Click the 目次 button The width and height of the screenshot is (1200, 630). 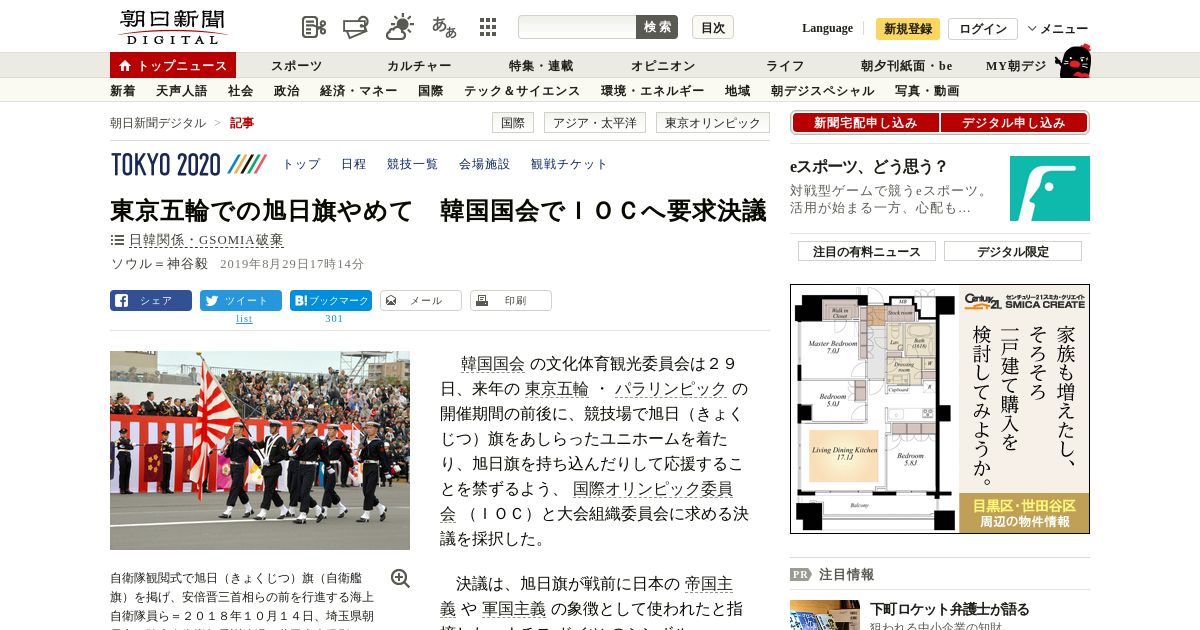713,27
